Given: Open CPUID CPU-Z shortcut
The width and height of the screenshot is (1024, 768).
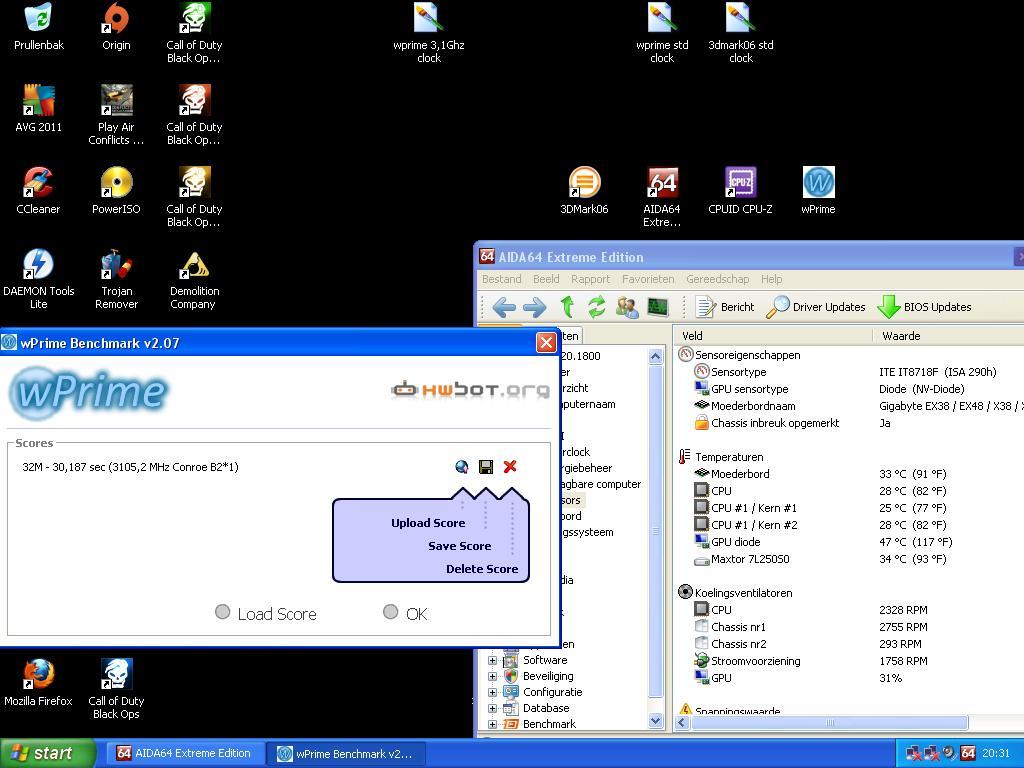Looking at the screenshot, I should click(x=740, y=191).
